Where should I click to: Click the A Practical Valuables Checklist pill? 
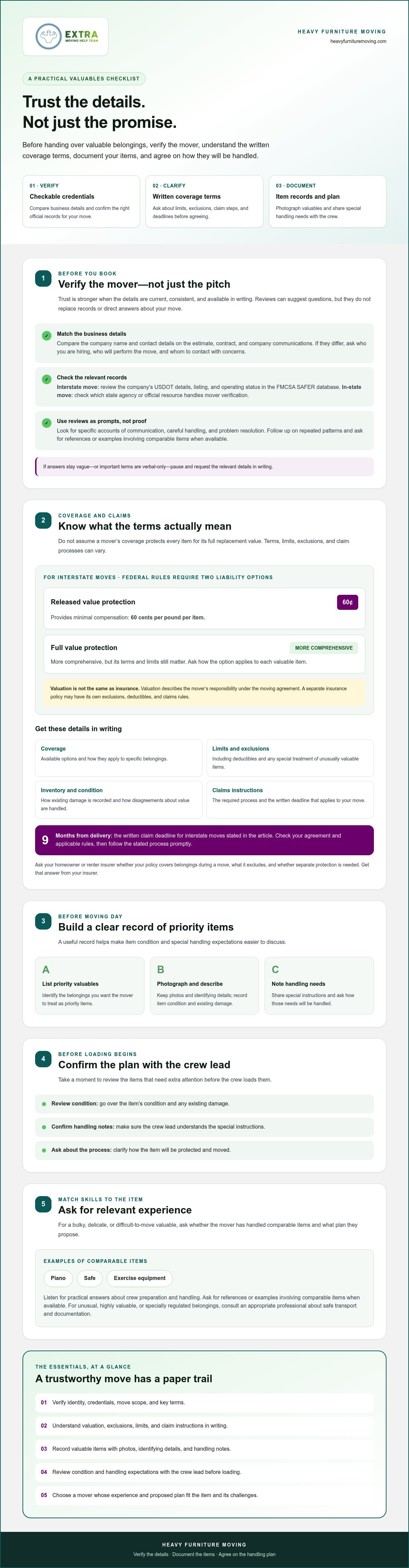[x=84, y=78]
